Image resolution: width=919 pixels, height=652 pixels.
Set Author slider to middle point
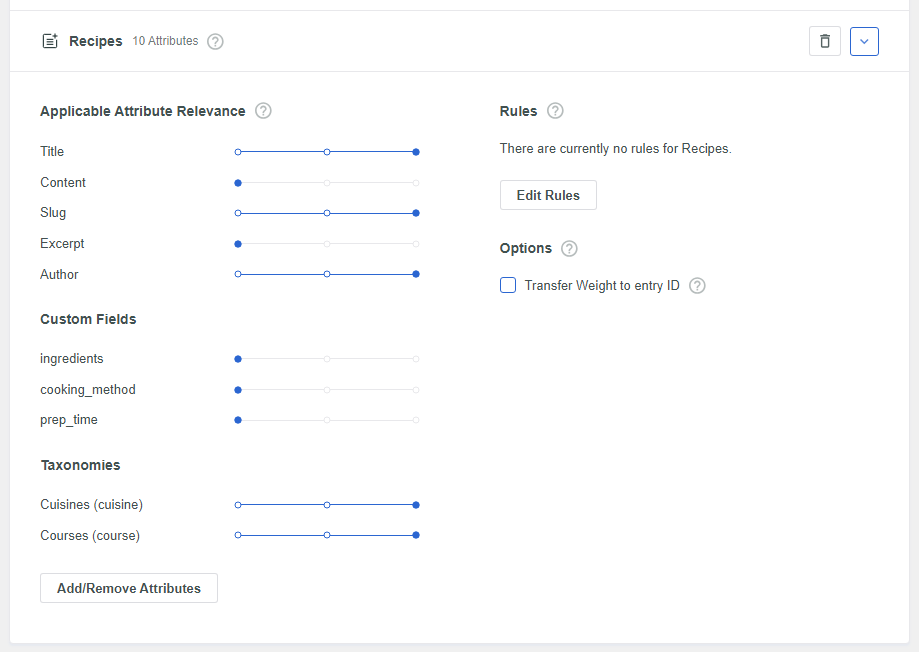327,274
